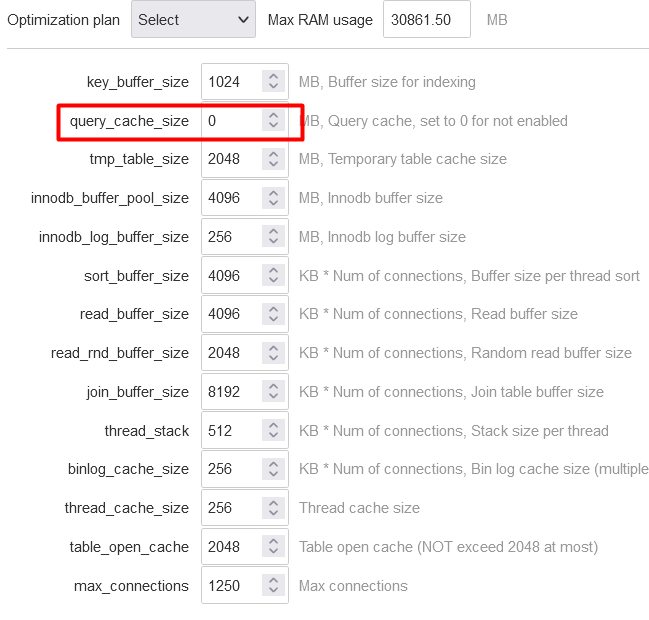Viewport: 649px width, 620px height.
Task: Decrease key_buffer_size with the down arrow
Action: click(273, 87)
